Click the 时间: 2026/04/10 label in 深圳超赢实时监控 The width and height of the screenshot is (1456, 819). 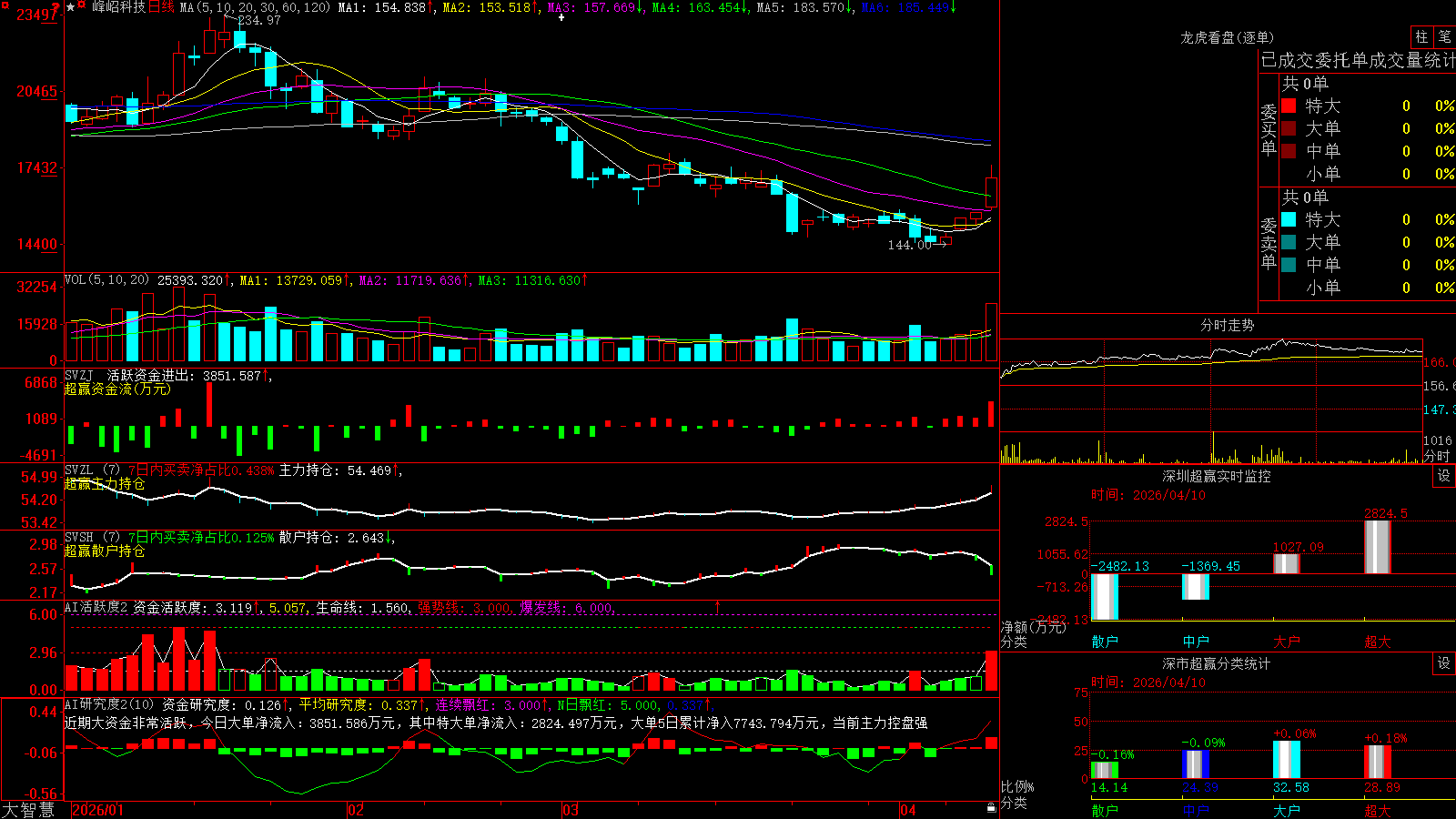(x=1148, y=495)
